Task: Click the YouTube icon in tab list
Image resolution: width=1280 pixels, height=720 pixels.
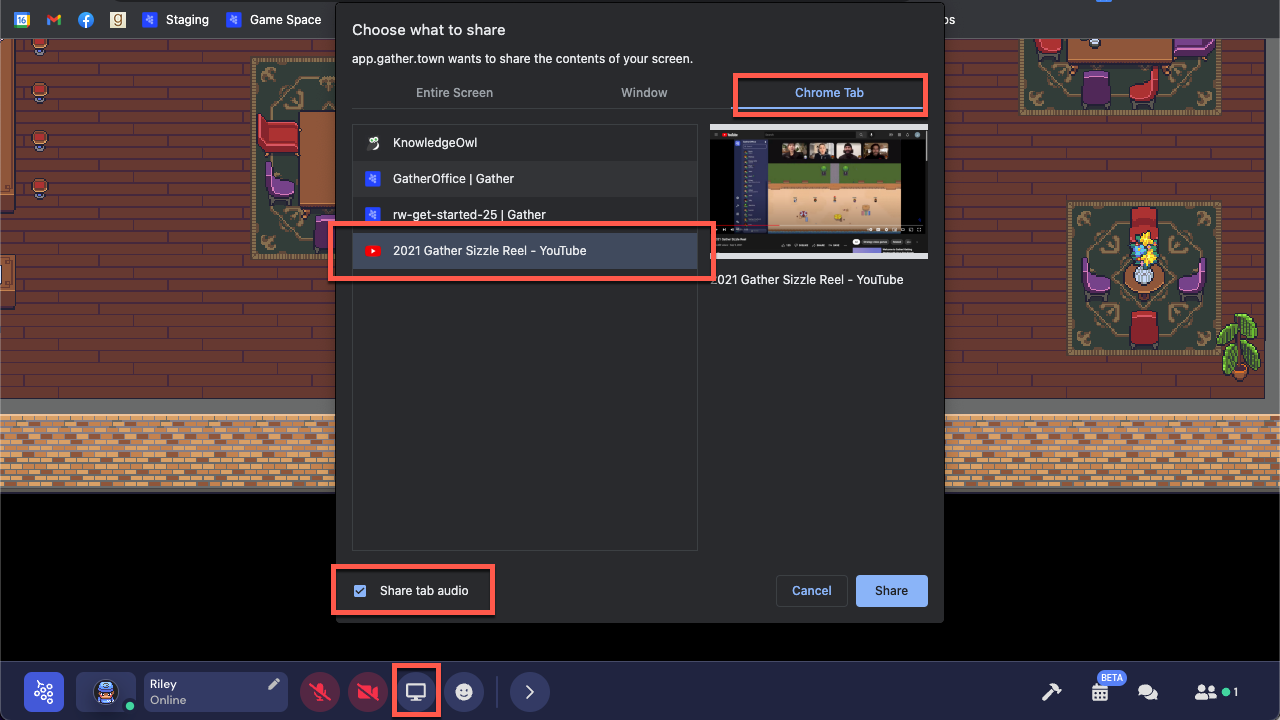Action: click(x=373, y=251)
